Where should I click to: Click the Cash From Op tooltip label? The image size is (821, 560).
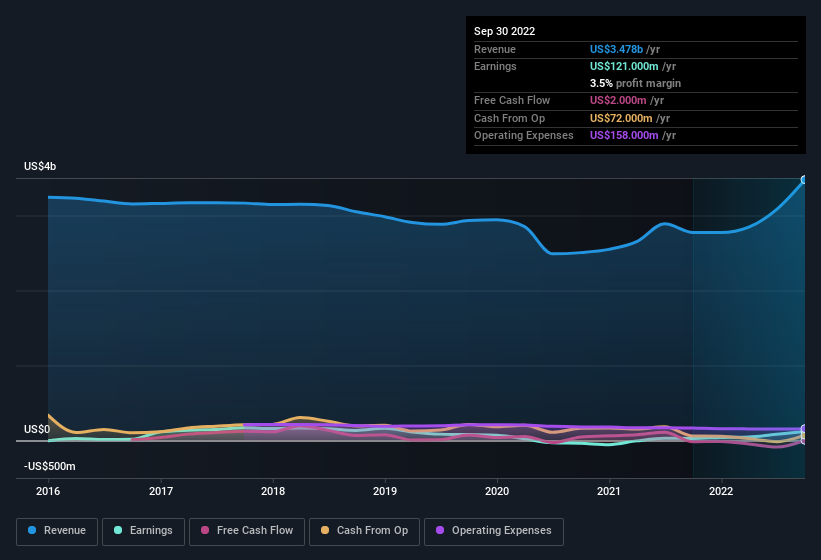click(x=509, y=118)
